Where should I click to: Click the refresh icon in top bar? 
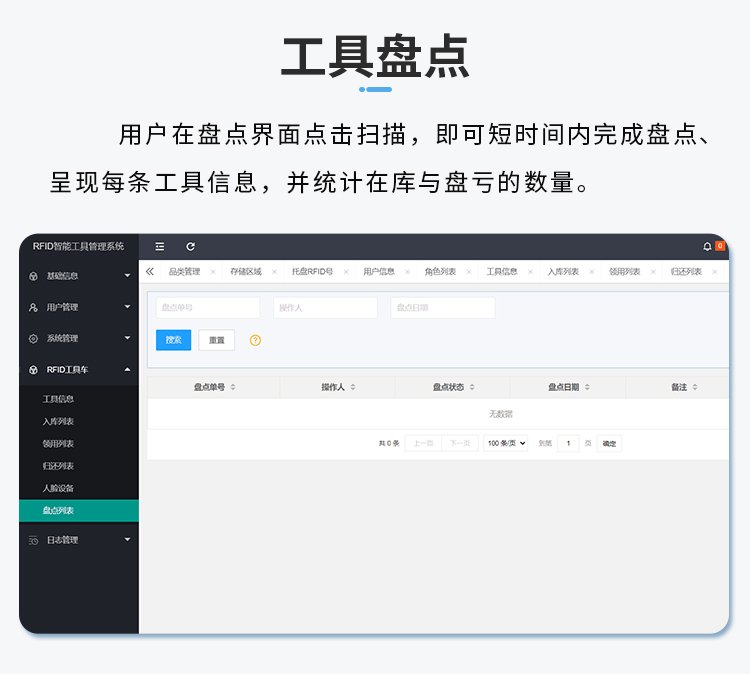click(x=190, y=246)
